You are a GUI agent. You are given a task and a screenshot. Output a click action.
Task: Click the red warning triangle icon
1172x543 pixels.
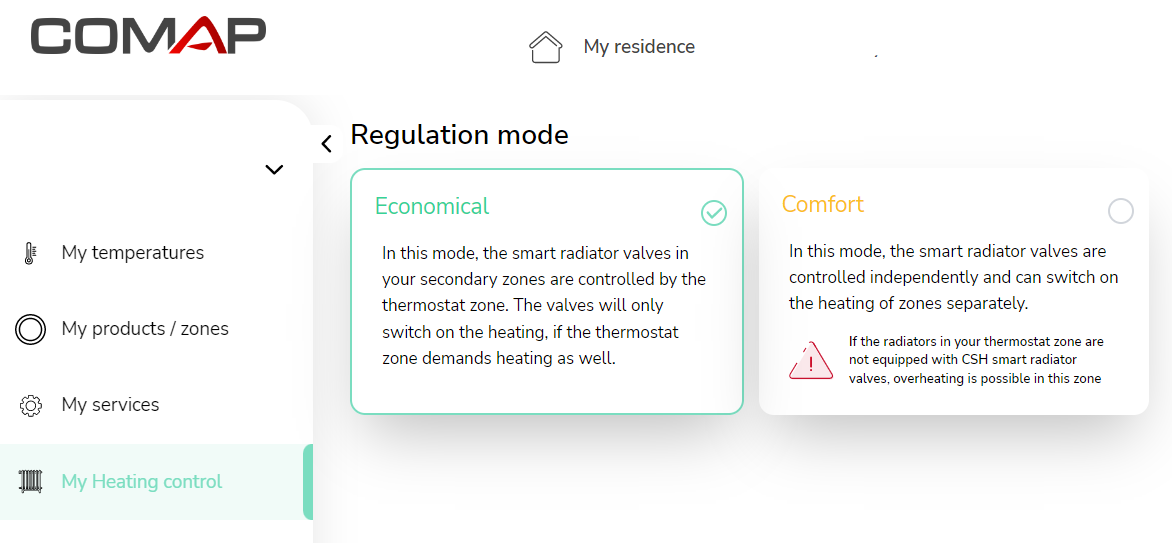pos(811,361)
